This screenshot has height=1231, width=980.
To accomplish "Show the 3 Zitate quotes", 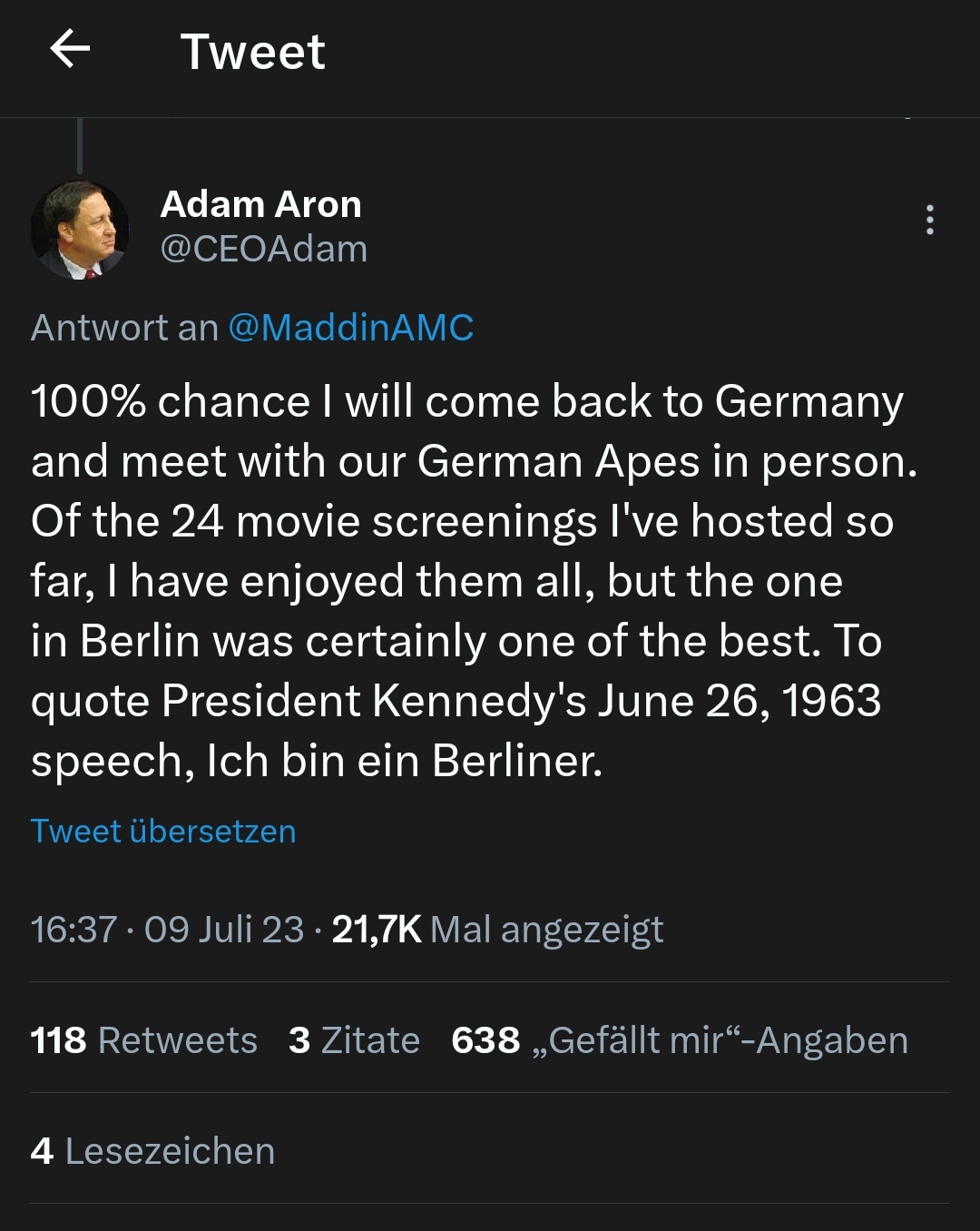I will [354, 1040].
